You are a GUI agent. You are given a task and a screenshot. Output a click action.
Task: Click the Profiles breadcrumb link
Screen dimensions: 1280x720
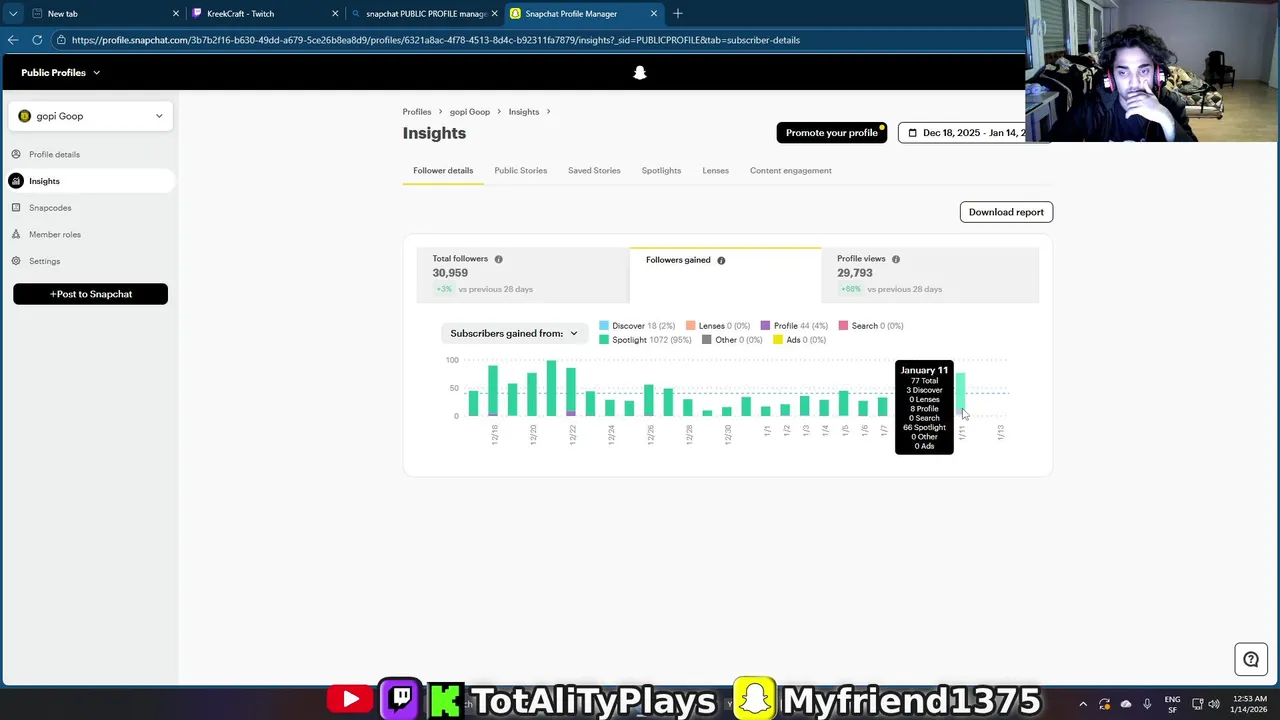417,112
